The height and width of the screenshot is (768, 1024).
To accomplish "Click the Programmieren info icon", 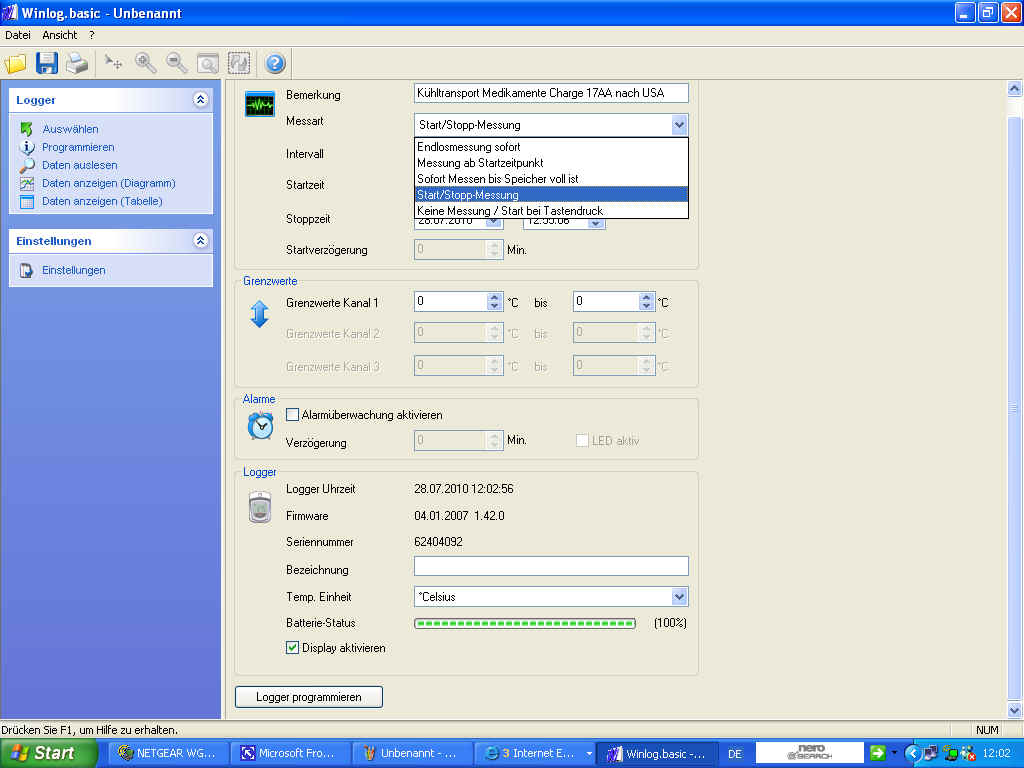I will pos(27,147).
